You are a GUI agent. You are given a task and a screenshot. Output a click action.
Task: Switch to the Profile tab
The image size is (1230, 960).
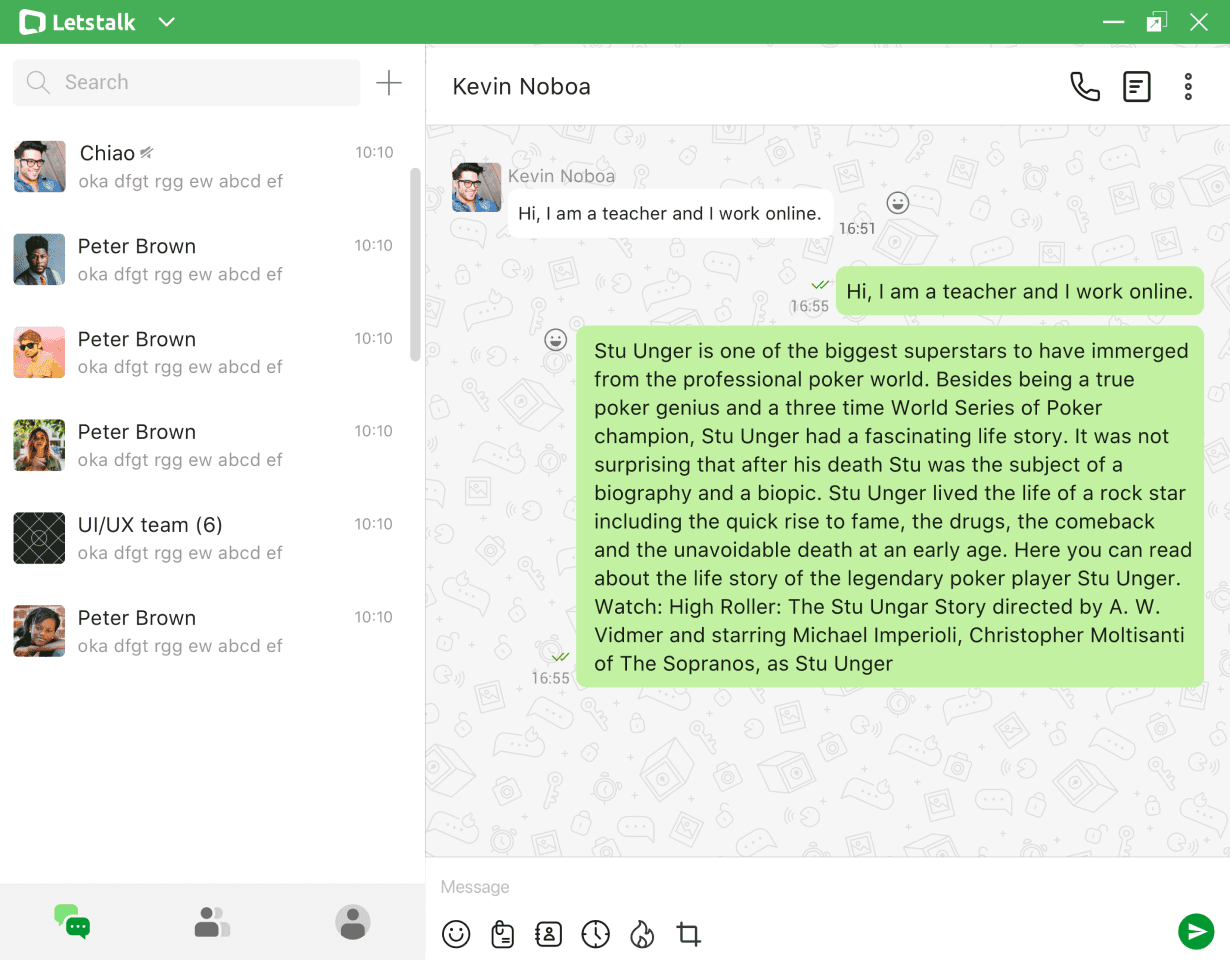pos(353,922)
